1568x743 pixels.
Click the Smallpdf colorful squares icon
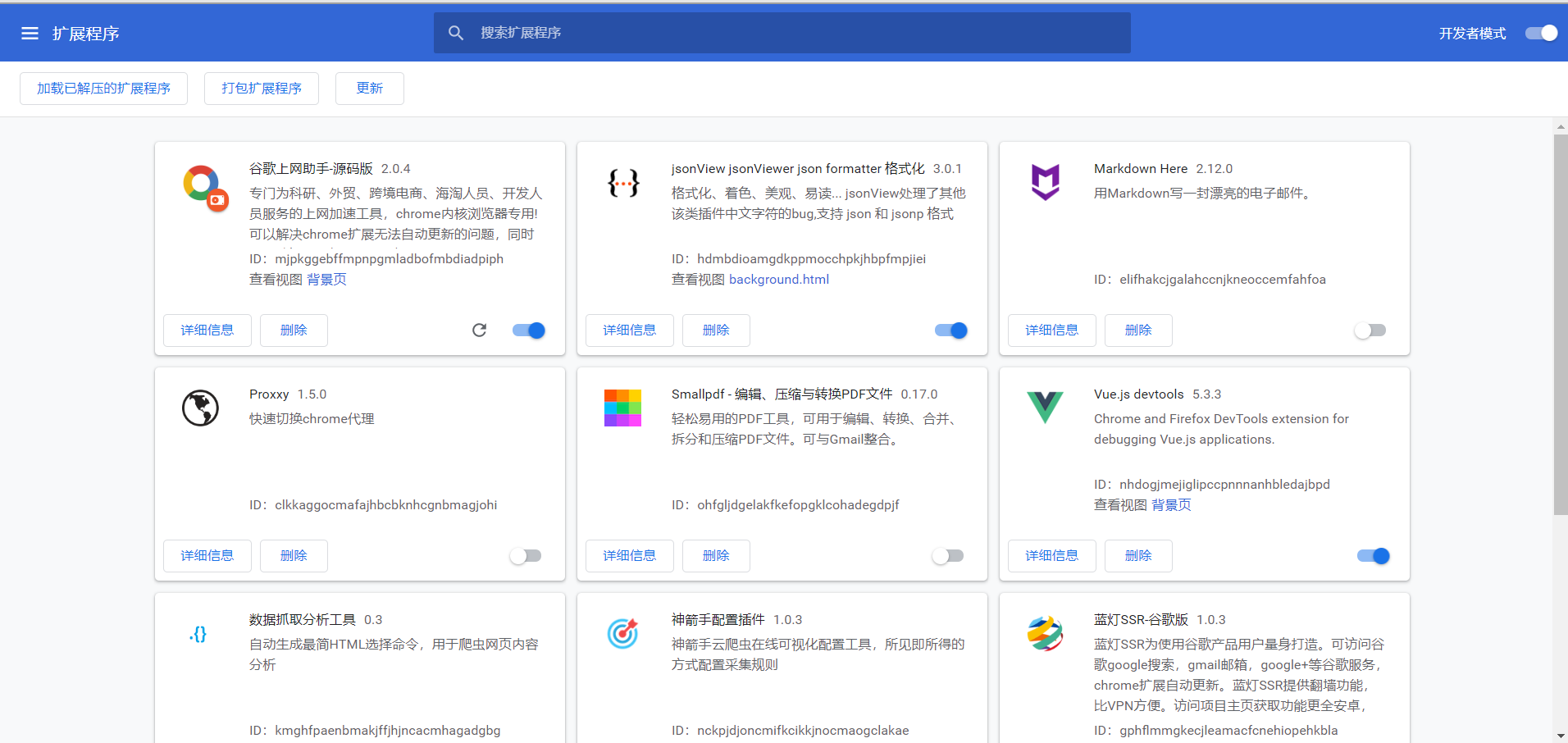click(622, 408)
